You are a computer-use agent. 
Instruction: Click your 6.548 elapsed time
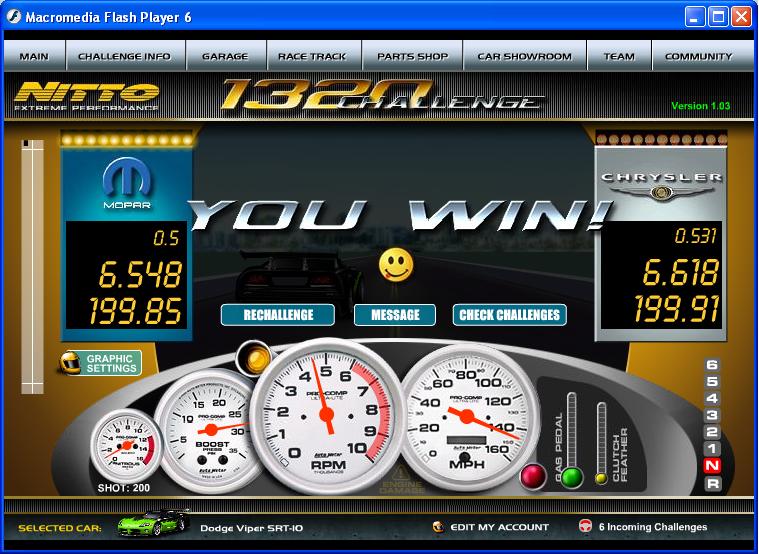[140, 274]
